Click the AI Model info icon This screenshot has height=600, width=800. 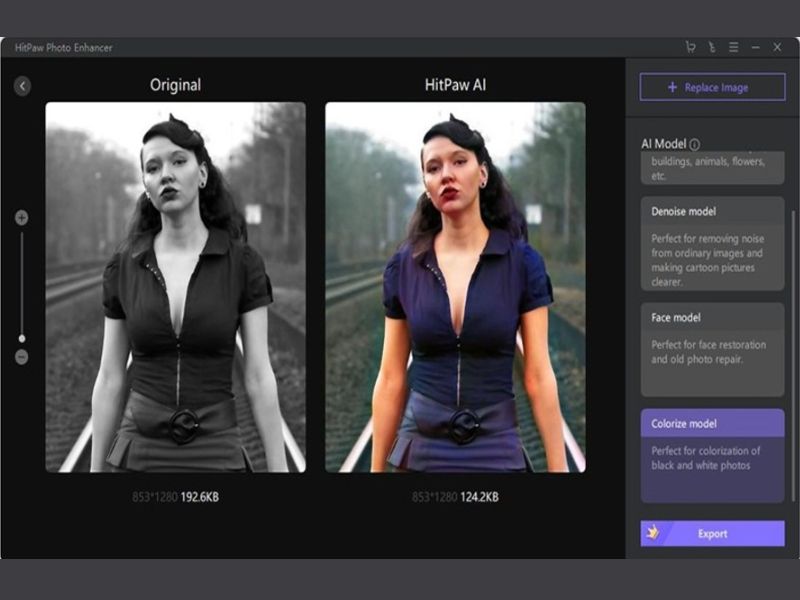(694, 144)
